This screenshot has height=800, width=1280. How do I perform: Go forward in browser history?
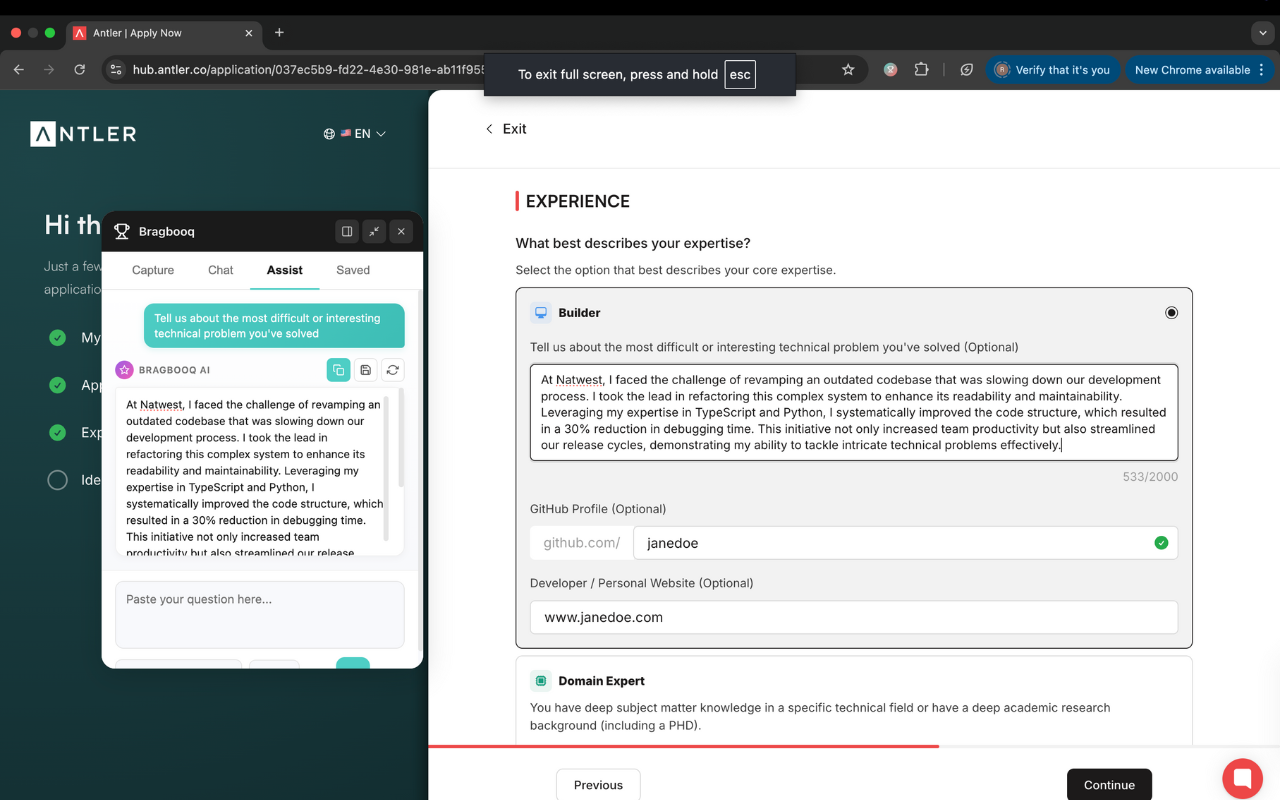(49, 70)
